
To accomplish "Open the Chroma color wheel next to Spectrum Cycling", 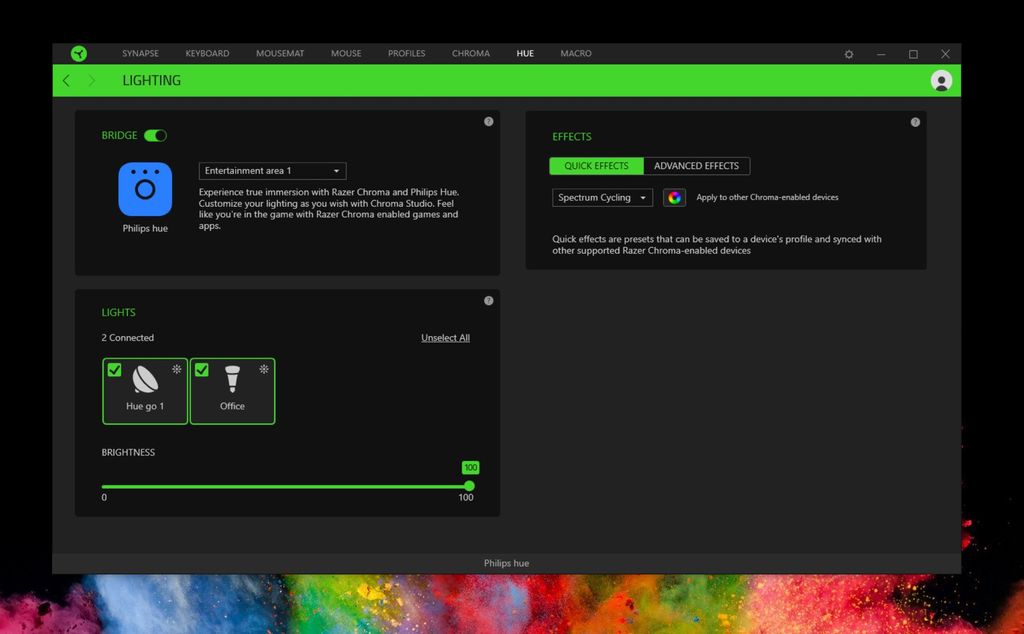I will click(x=673, y=197).
